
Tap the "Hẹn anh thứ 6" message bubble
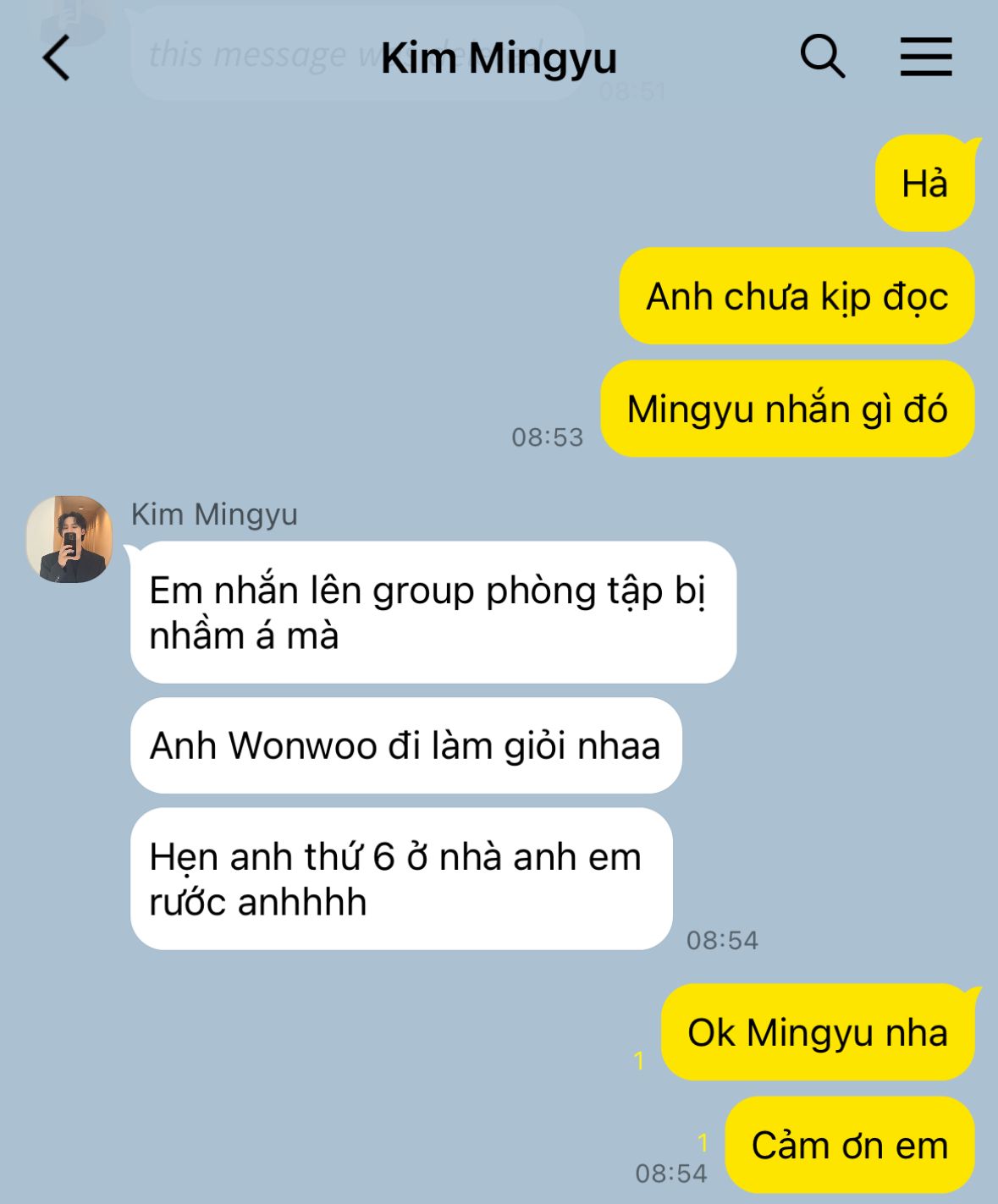401,878
